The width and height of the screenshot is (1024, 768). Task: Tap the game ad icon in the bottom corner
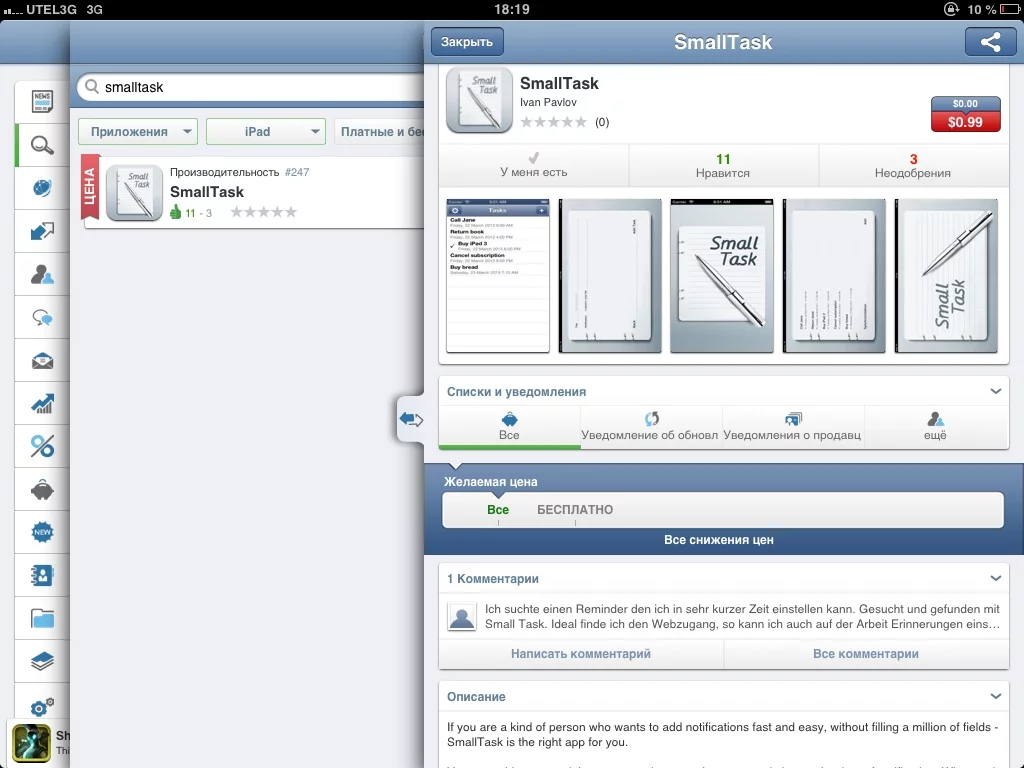tap(31, 743)
